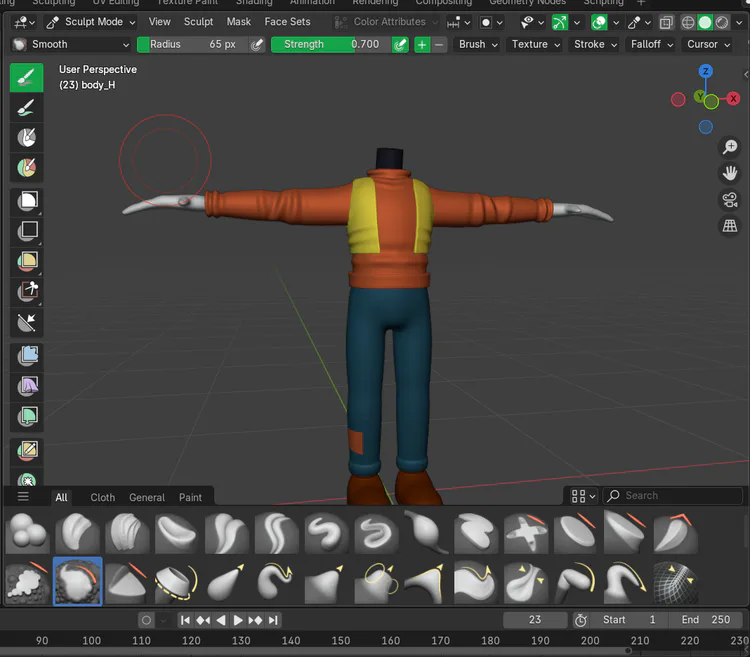Image resolution: width=750 pixels, height=657 pixels.
Task: Open the asset shelf hamburger menu
Action: pos(23,496)
